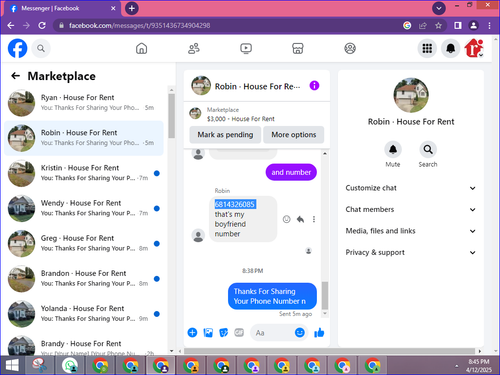Screen dimensions: 500x375
Task: Toggle the purple conversation info icon
Action: [x=314, y=86]
